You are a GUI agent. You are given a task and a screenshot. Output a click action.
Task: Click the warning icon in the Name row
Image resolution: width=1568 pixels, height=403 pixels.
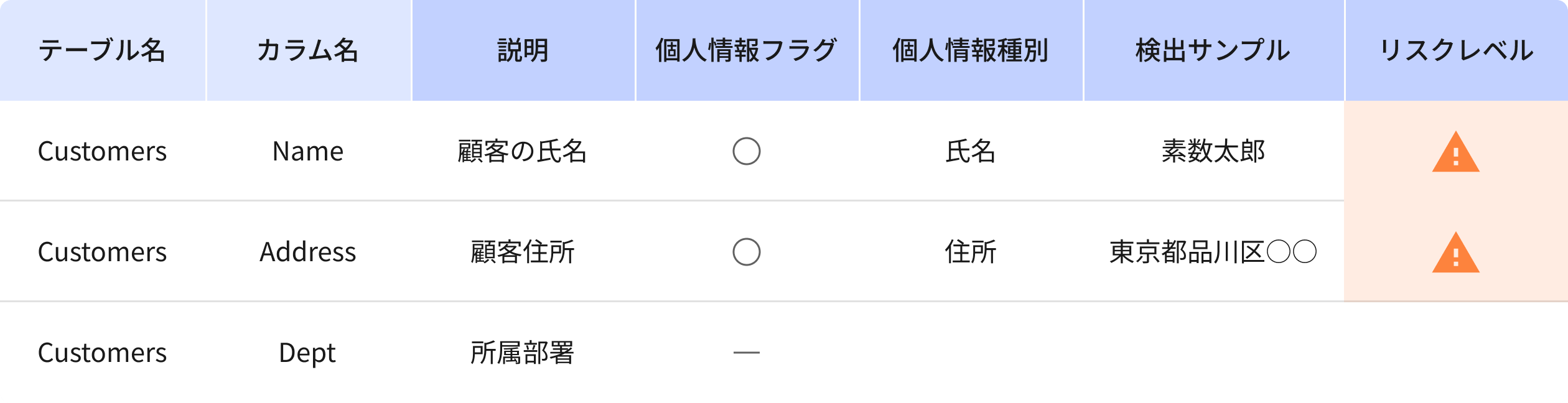1455,152
